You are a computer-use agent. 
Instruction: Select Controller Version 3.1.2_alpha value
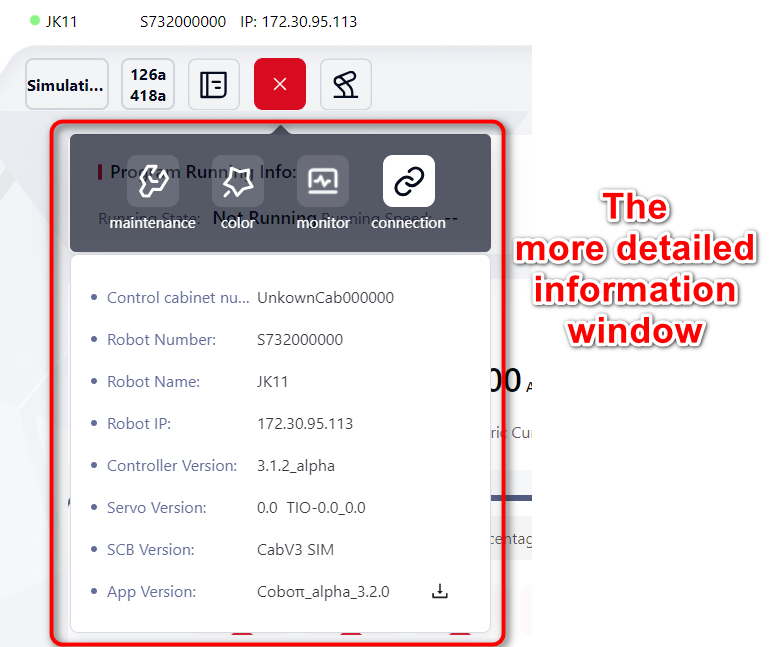click(x=296, y=466)
